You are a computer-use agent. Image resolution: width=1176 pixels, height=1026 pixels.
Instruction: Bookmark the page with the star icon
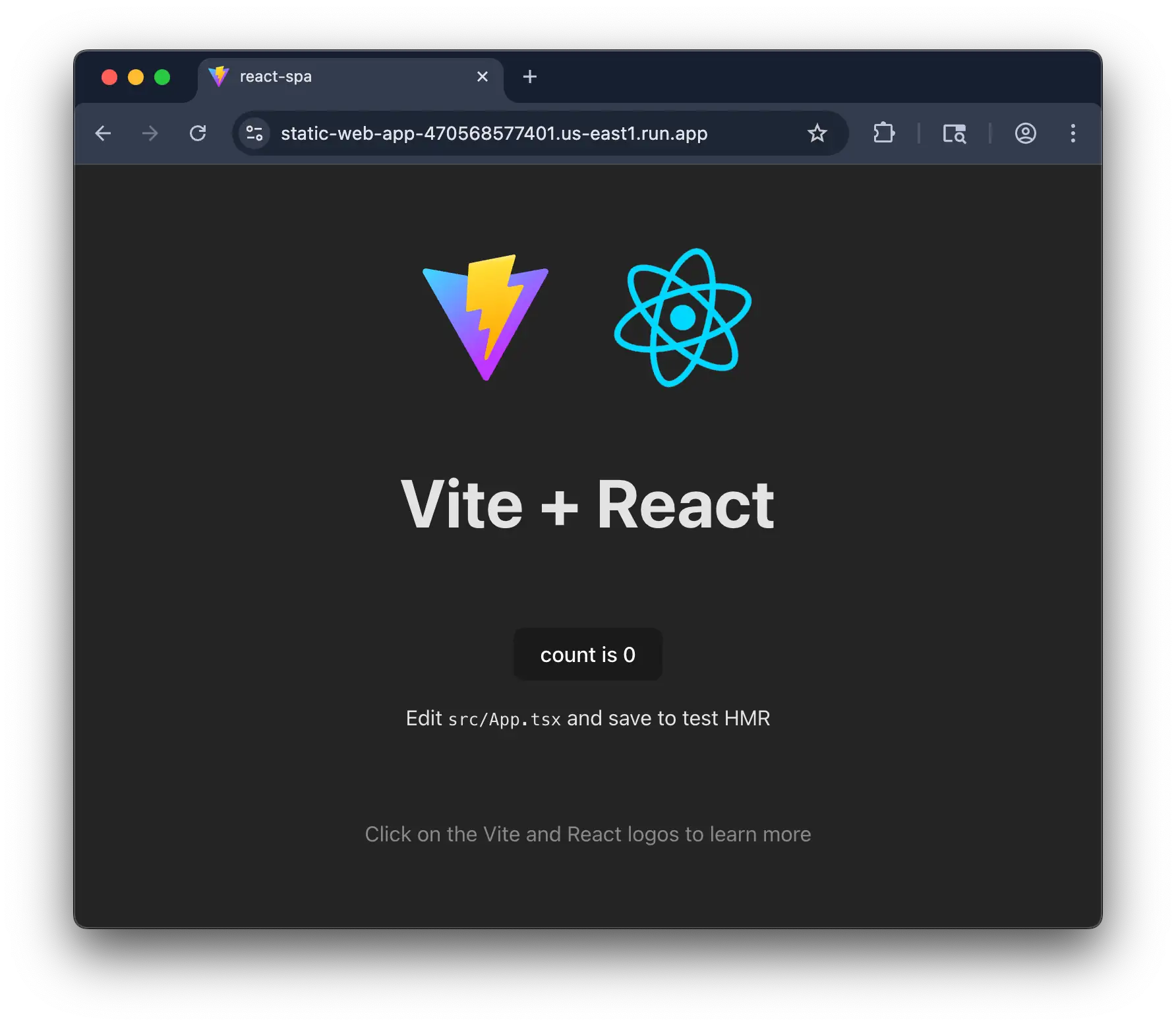click(817, 133)
